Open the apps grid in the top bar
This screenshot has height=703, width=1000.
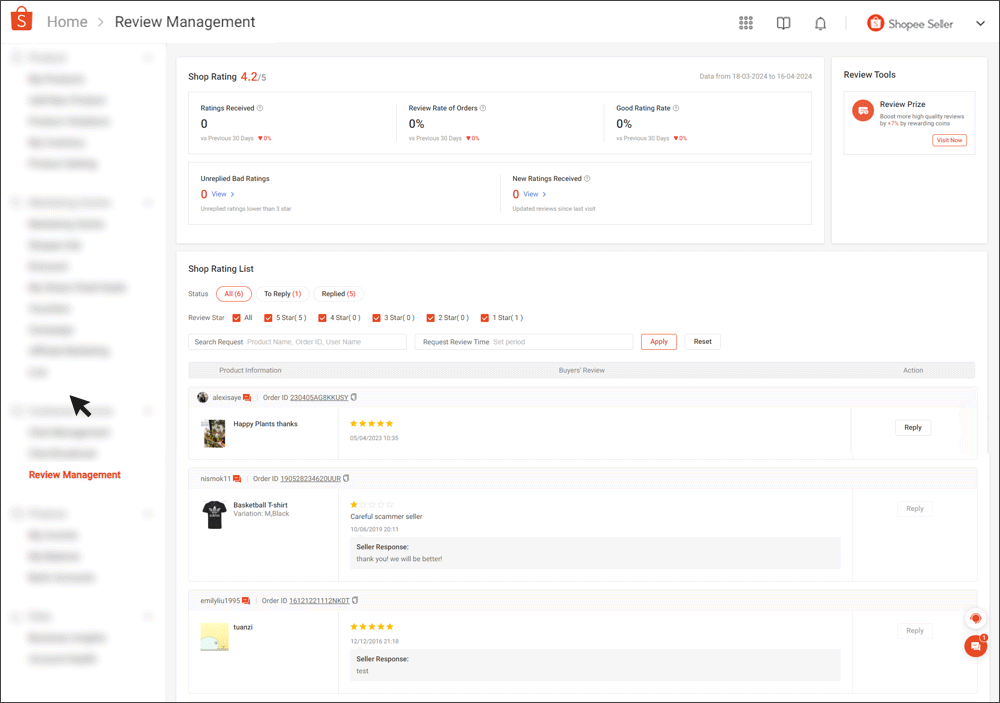745,23
